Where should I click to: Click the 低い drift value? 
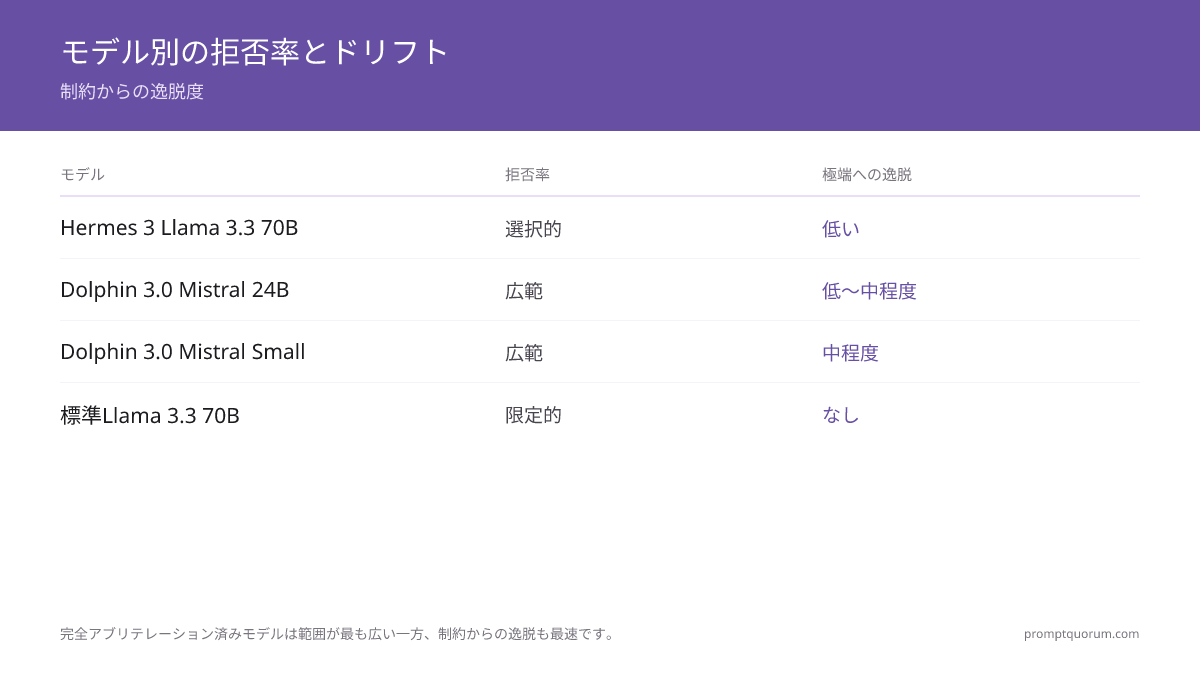click(841, 229)
